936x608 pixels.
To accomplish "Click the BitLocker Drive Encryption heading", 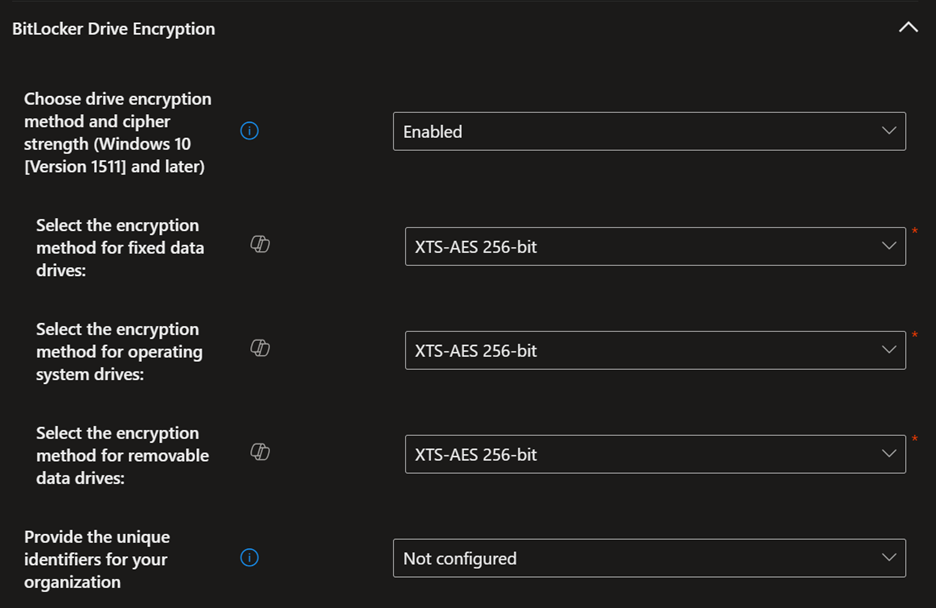I will 113,29.
